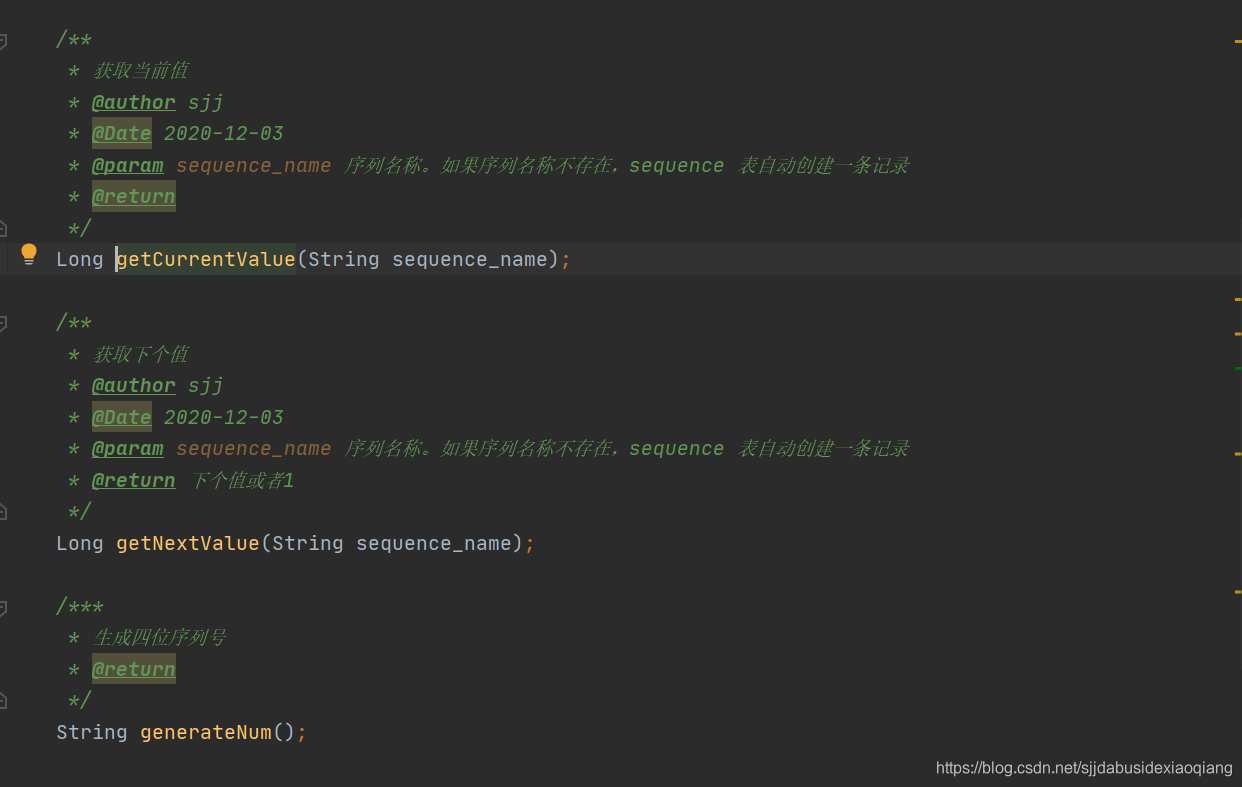Collapse the '生成四位序列号' comment at its opening
The width and height of the screenshot is (1242, 787).
pos(2,608)
